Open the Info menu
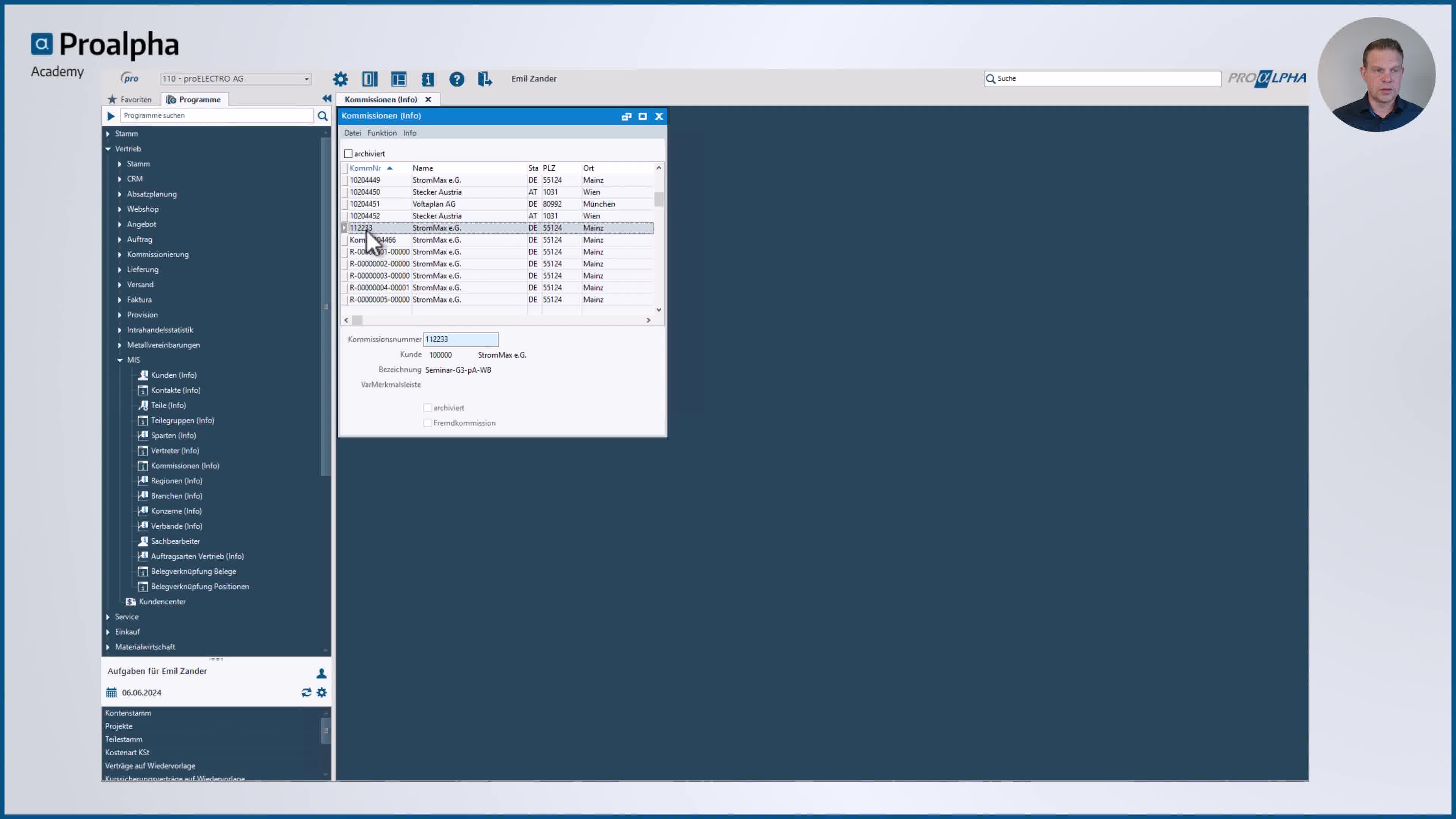 point(410,133)
